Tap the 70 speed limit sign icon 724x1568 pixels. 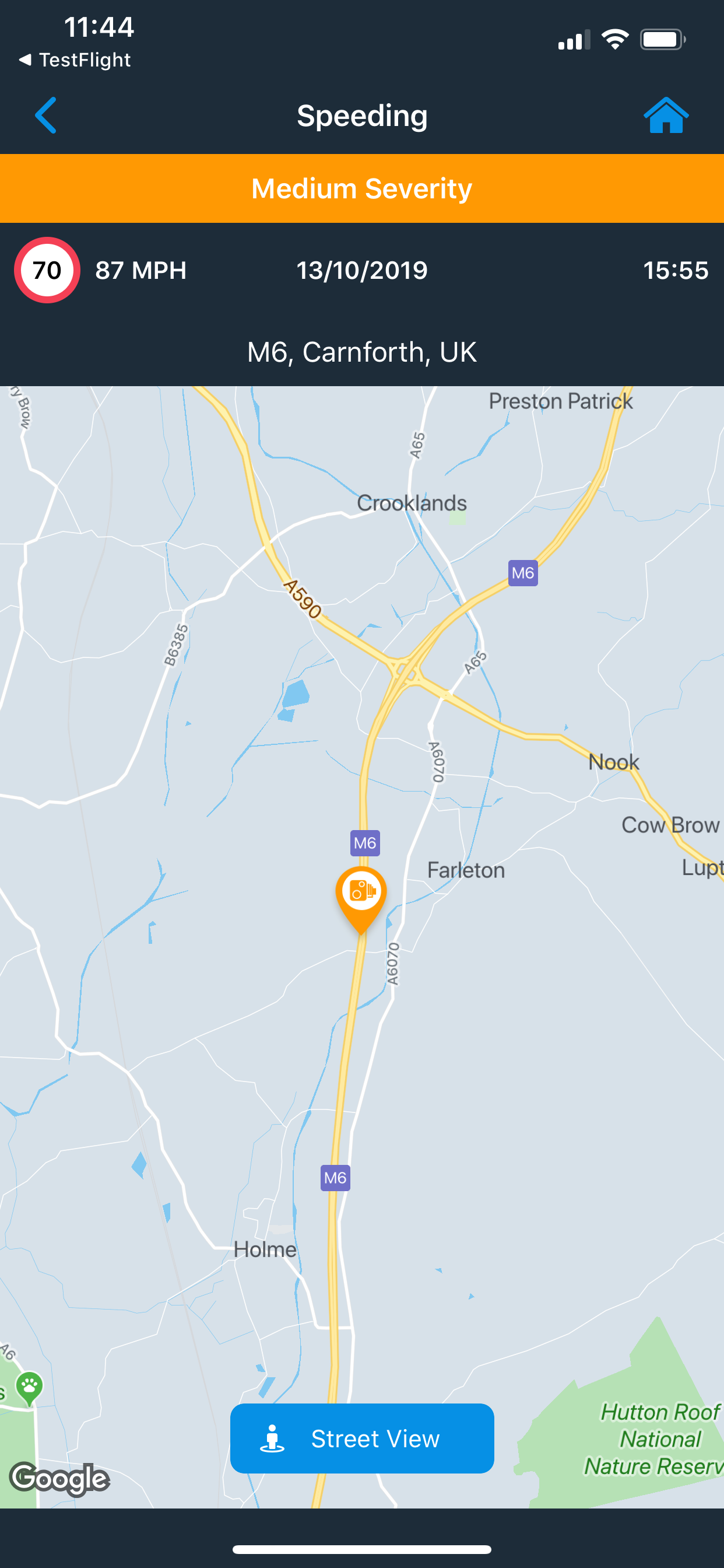(47, 270)
